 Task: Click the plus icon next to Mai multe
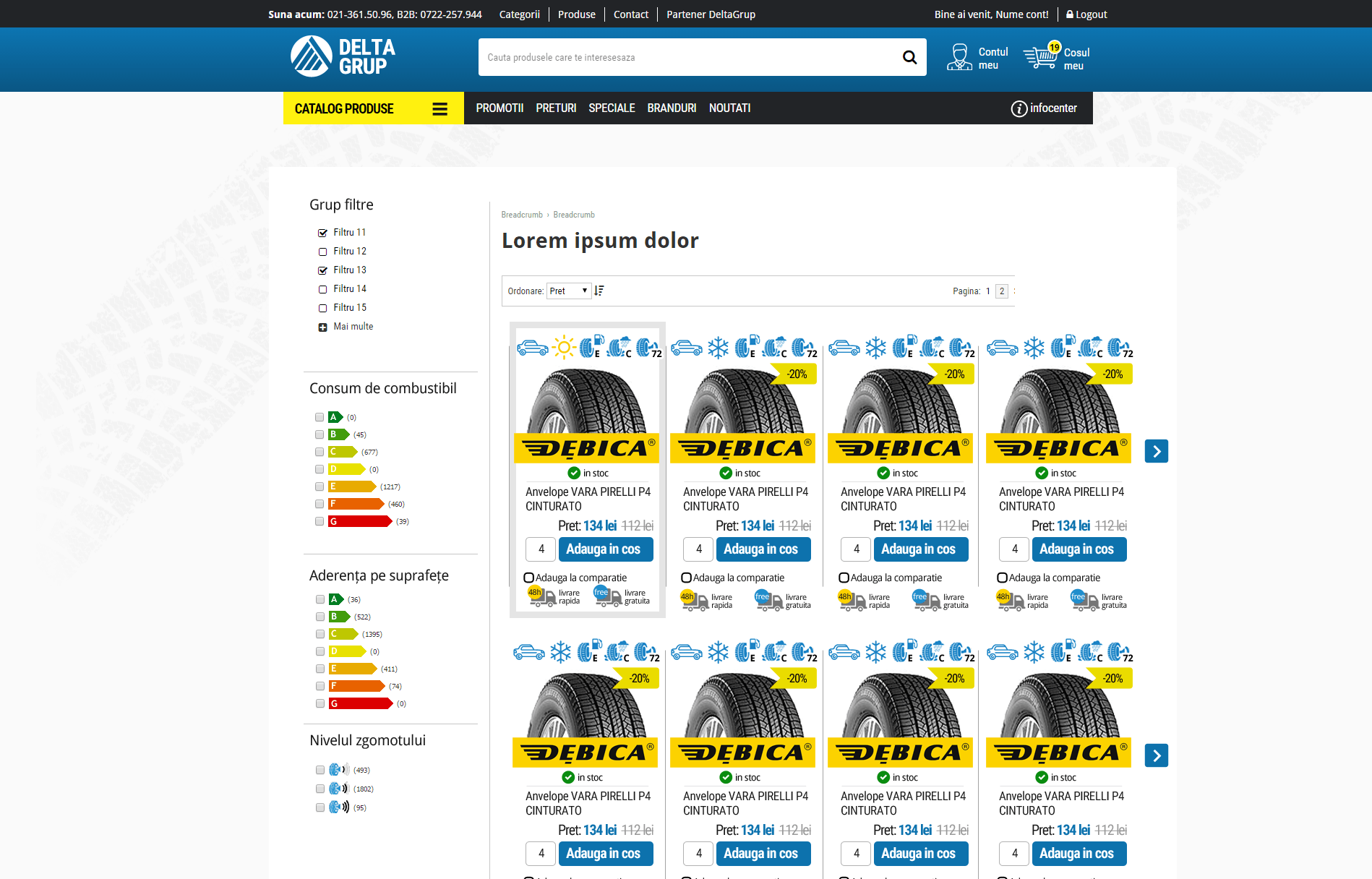click(323, 327)
